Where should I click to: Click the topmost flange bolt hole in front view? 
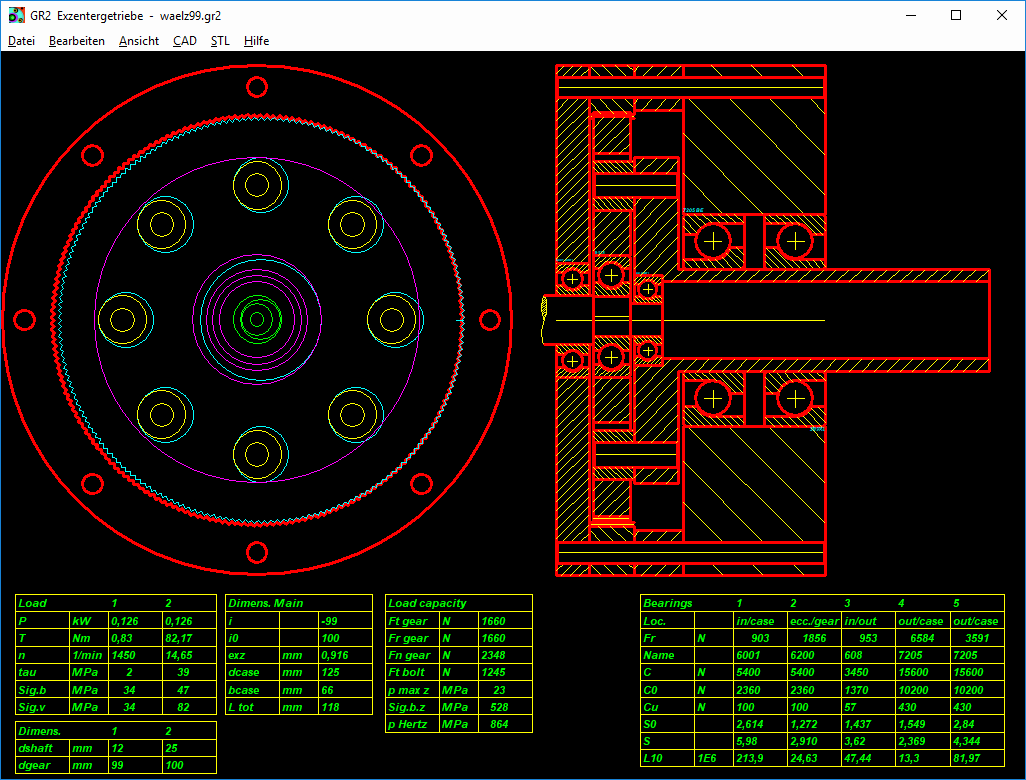click(257, 87)
